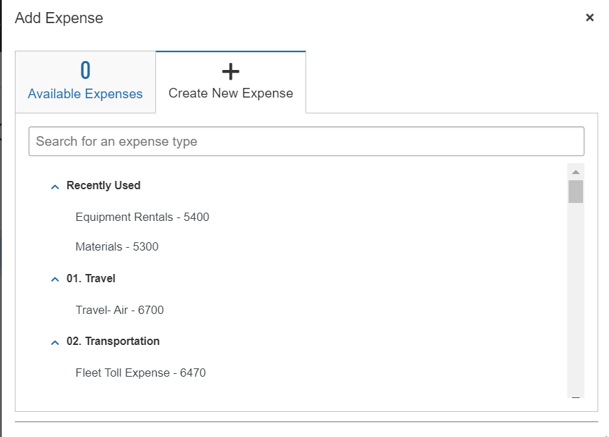Close the Add Expense dialog
Viewport: 609px width, 437px height.
point(590,17)
